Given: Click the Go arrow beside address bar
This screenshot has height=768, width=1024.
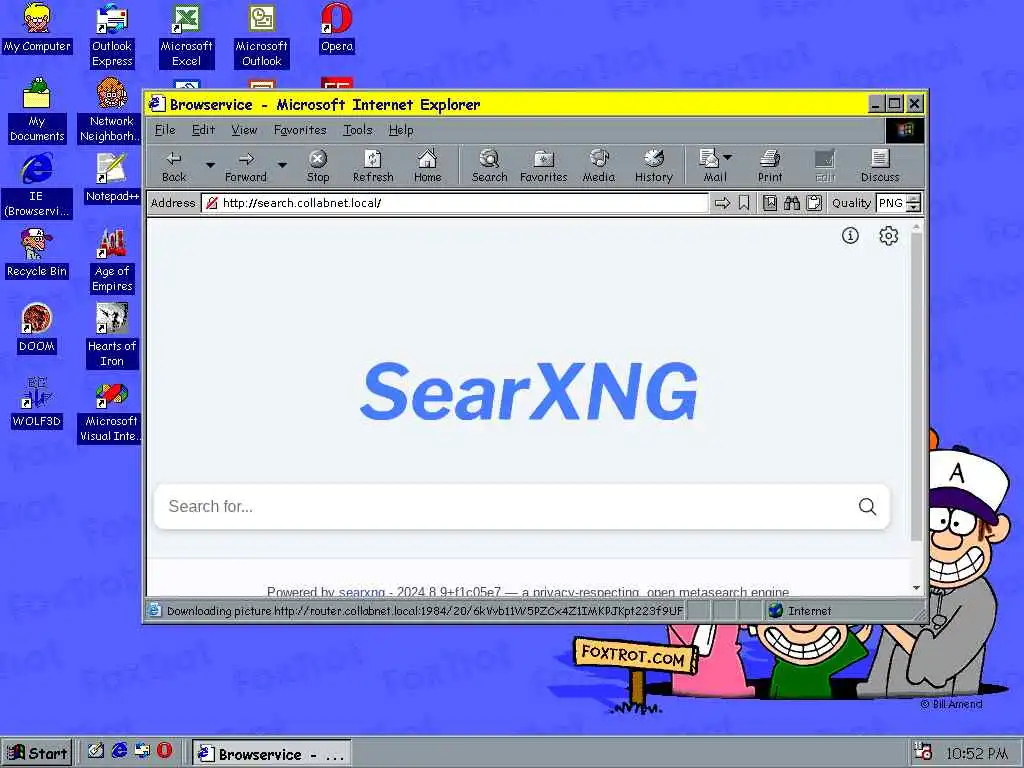Looking at the screenshot, I should point(722,203).
